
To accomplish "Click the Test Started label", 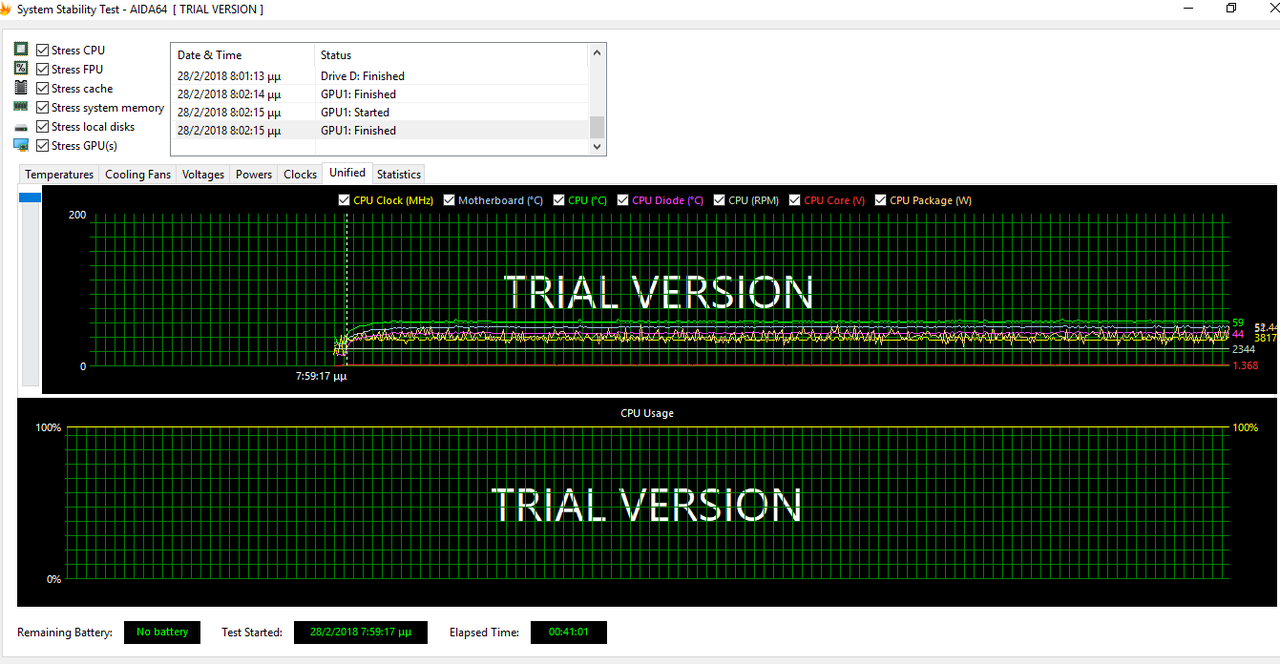I will pos(252,632).
